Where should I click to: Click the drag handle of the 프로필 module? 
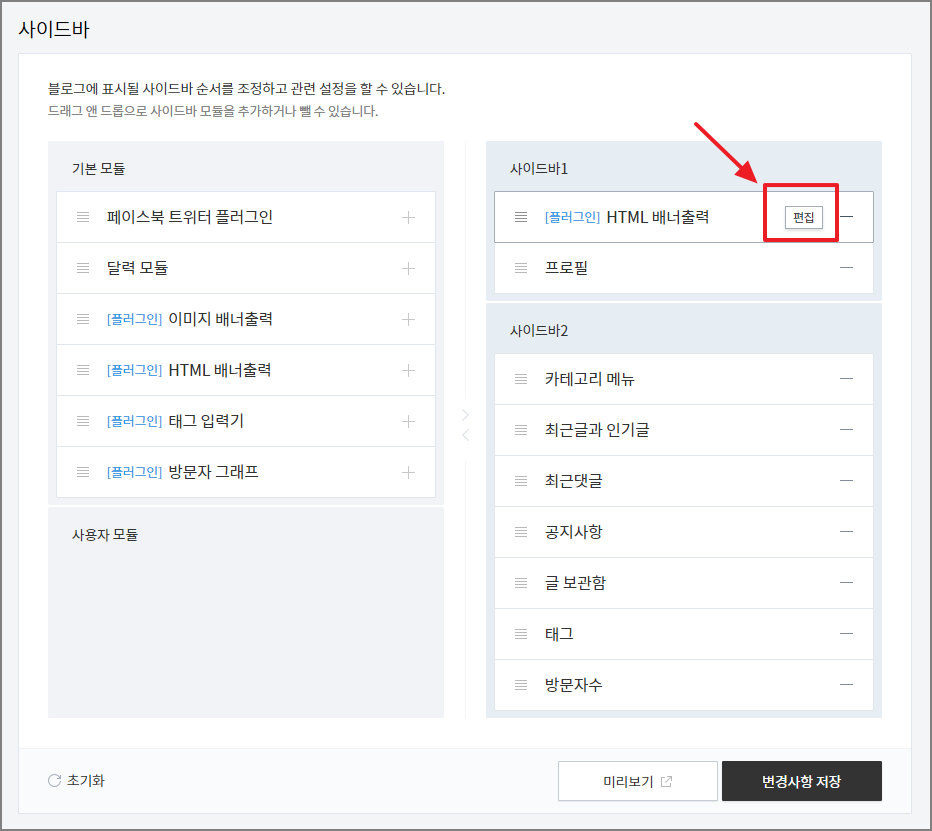coord(520,267)
